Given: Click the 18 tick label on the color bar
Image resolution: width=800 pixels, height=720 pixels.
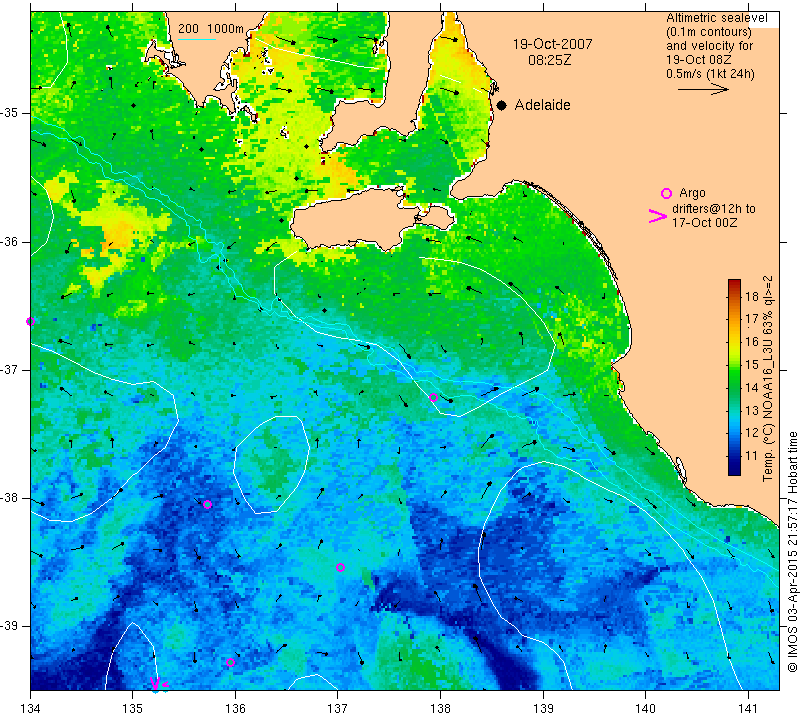Looking at the screenshot, I should click(752, 296).
